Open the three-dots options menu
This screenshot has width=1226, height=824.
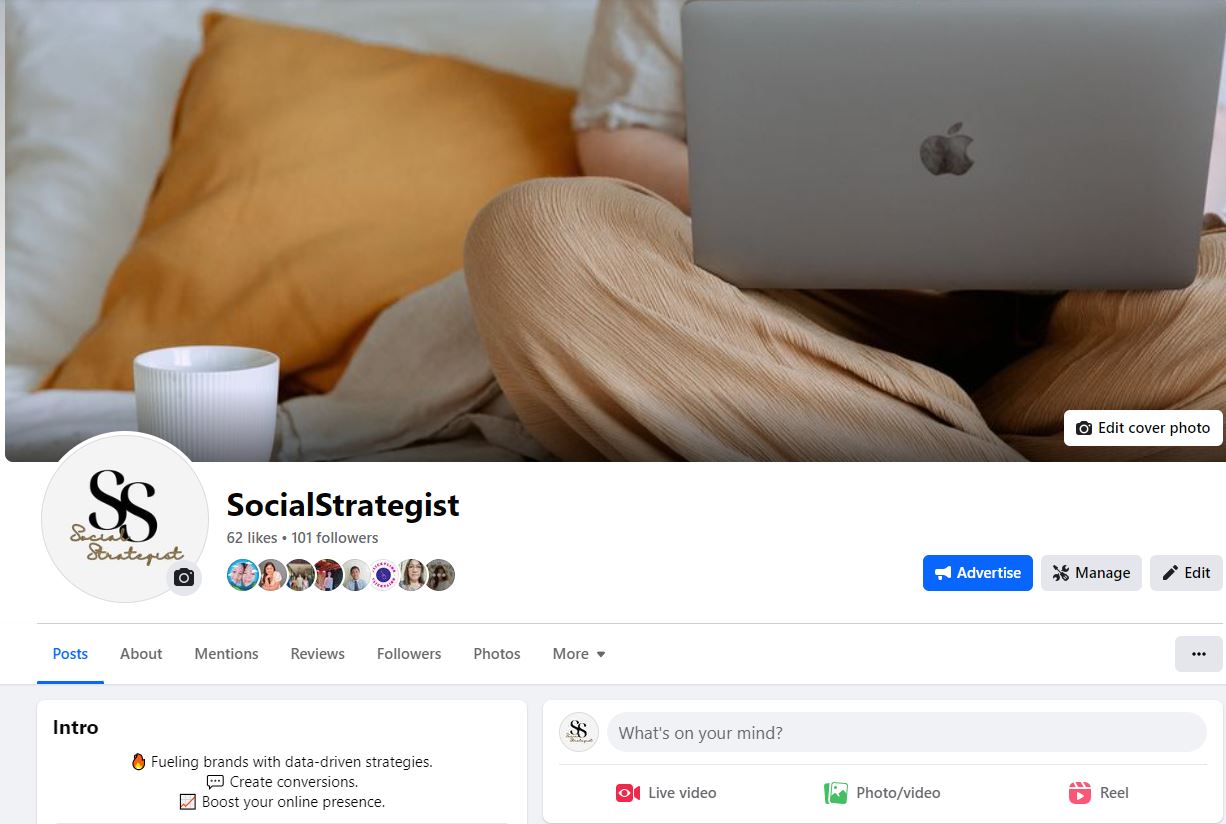[x=1199, y=654]
